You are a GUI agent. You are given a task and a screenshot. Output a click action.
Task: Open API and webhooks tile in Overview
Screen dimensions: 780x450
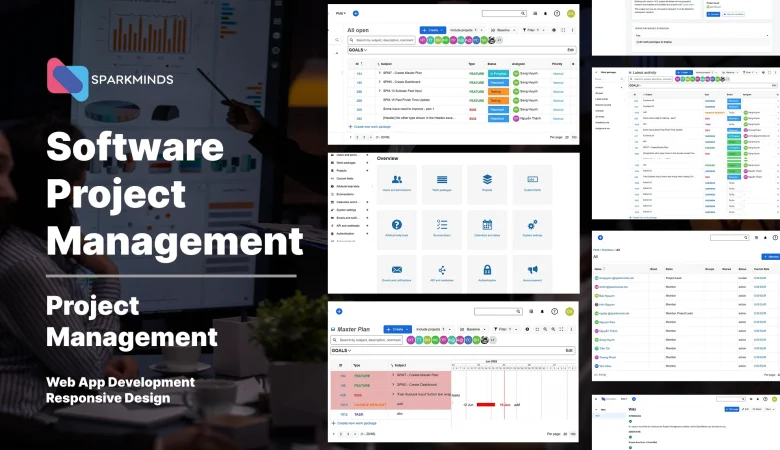pyautogui.click(x=442, y=274)
